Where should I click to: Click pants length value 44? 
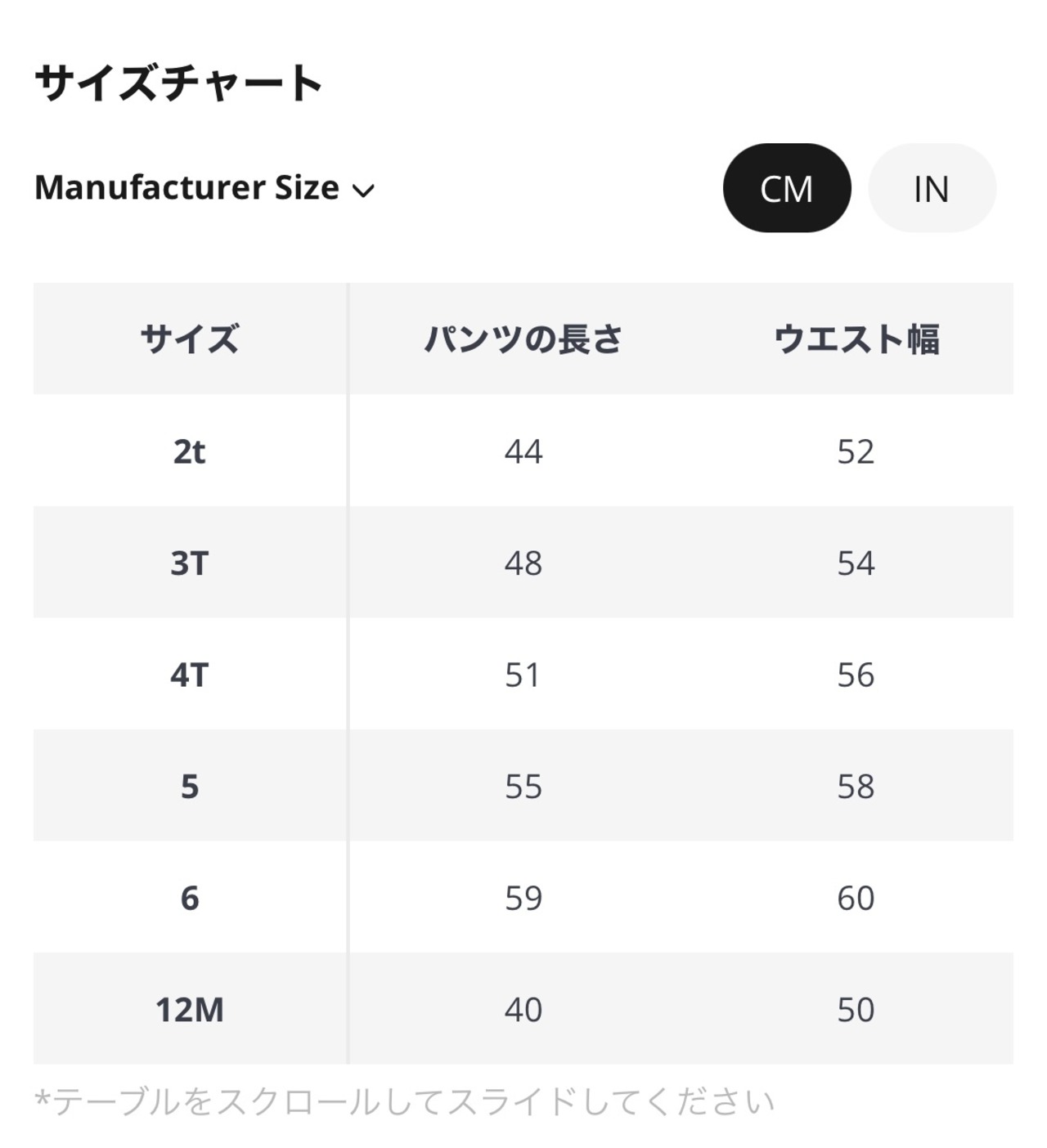point(523,451)
